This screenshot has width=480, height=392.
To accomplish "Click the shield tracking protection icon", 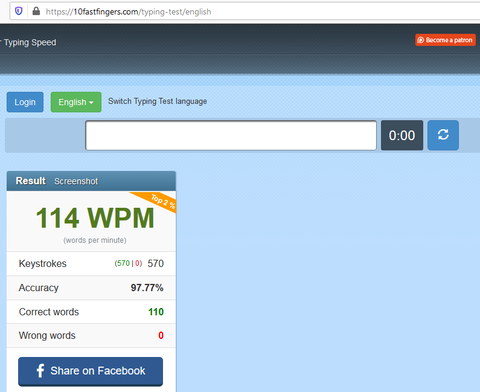I will click(x=19, y=11).
